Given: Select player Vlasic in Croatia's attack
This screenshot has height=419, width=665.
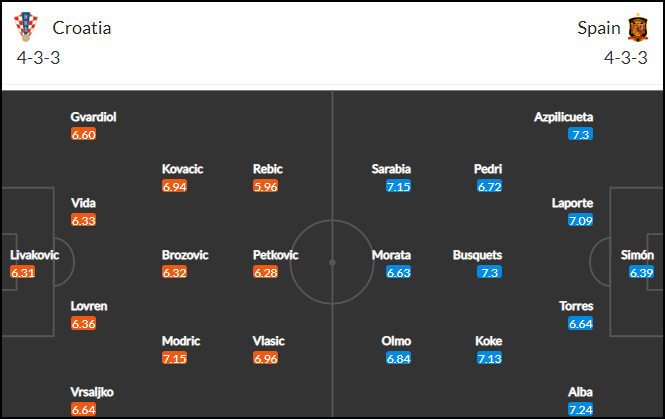Looking at the screenshot, I should [268, 341].
